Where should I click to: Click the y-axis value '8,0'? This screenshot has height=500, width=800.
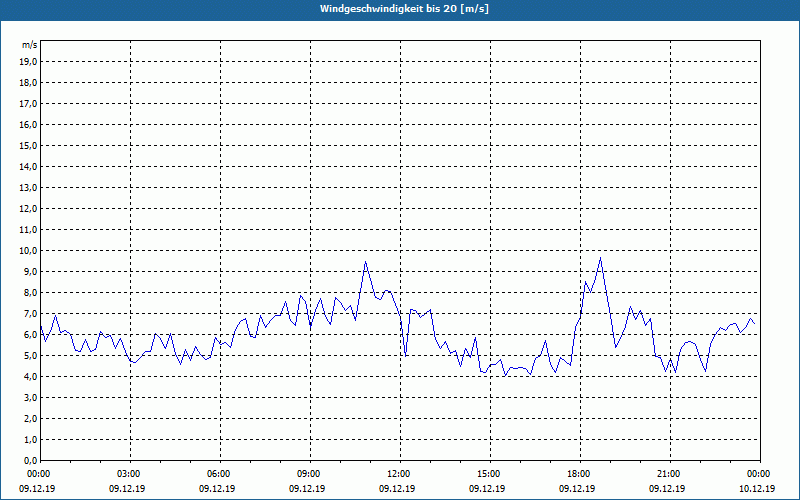(x=30, y=292)
